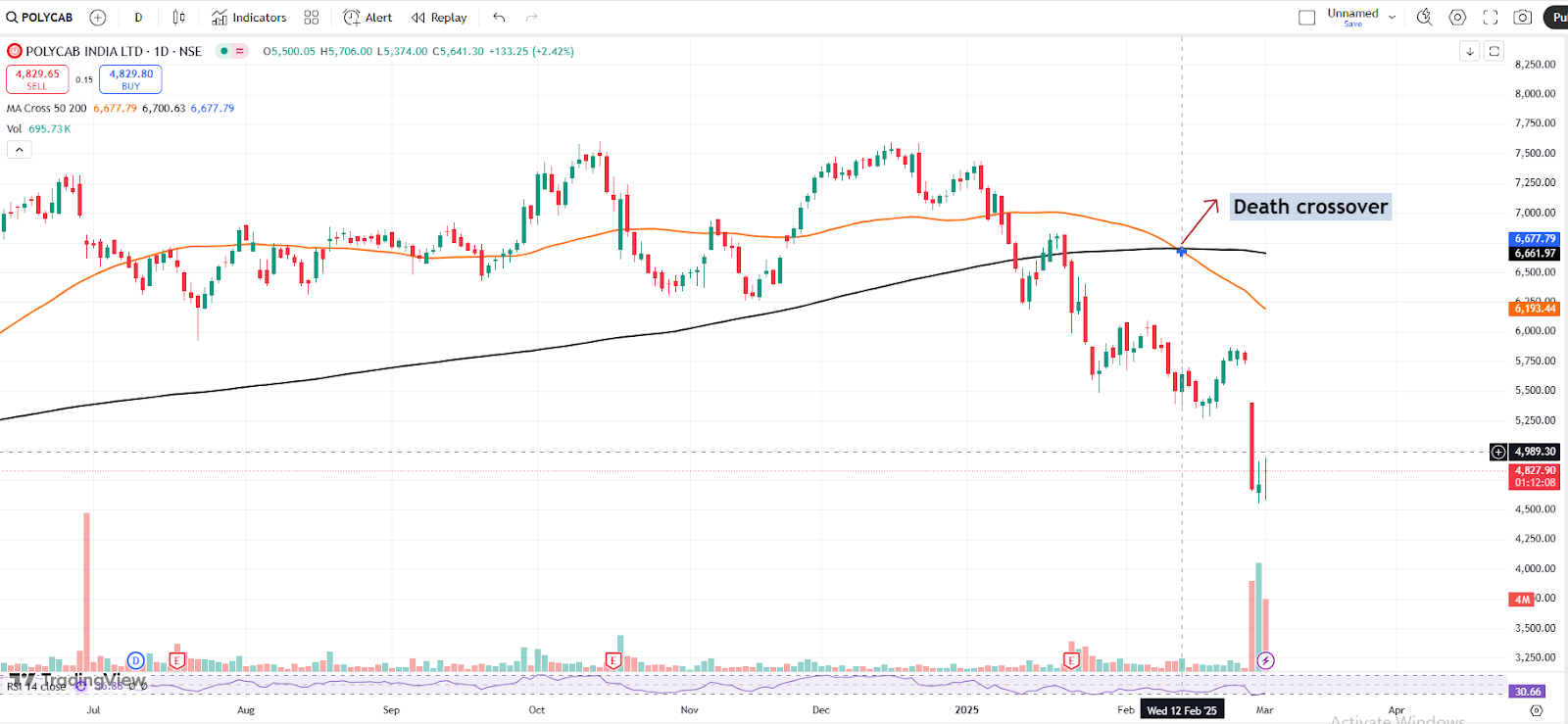The height and width of the screenshot is (724, 1568).
Task: Click the maximize chart pane button
Action: (x=1494, y=51)
